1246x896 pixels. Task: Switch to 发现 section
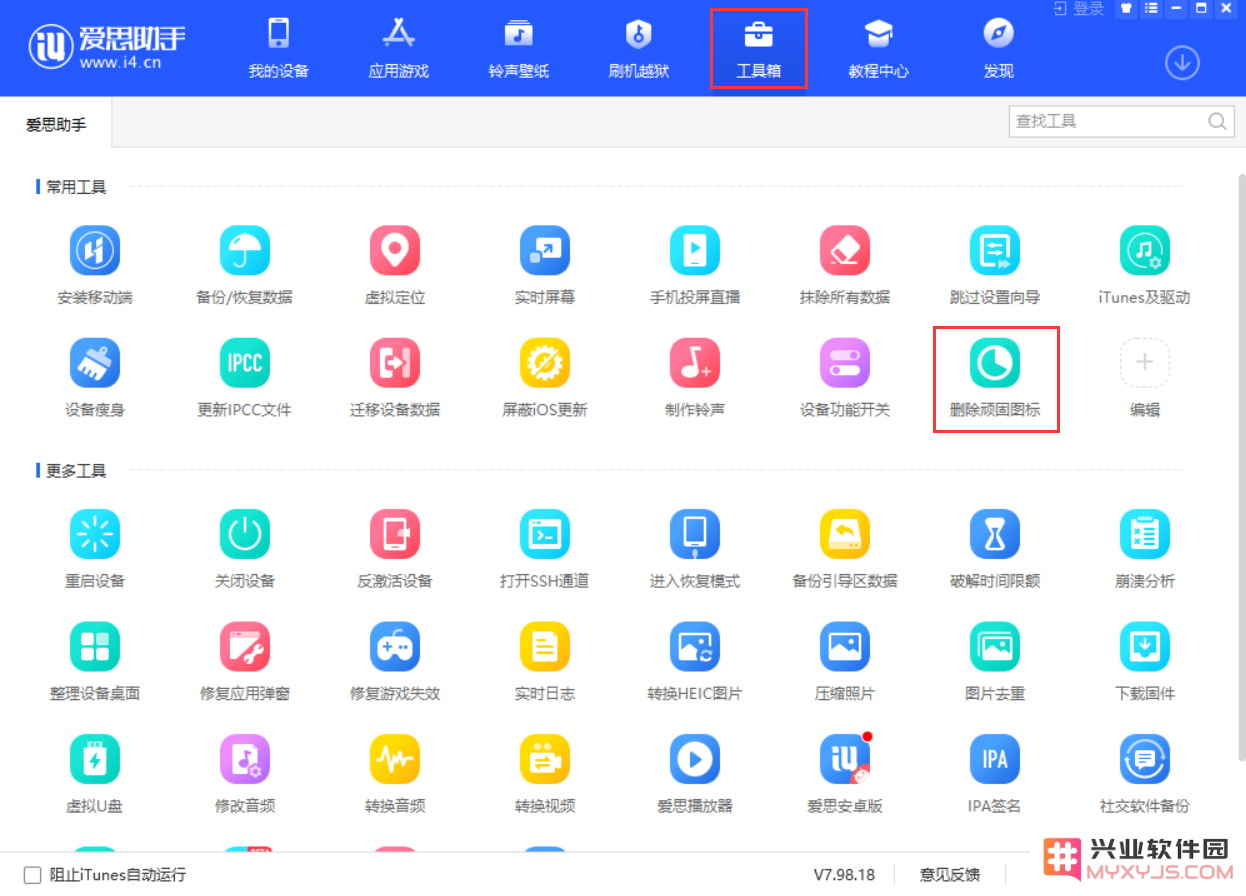click(x=999, y=49)
